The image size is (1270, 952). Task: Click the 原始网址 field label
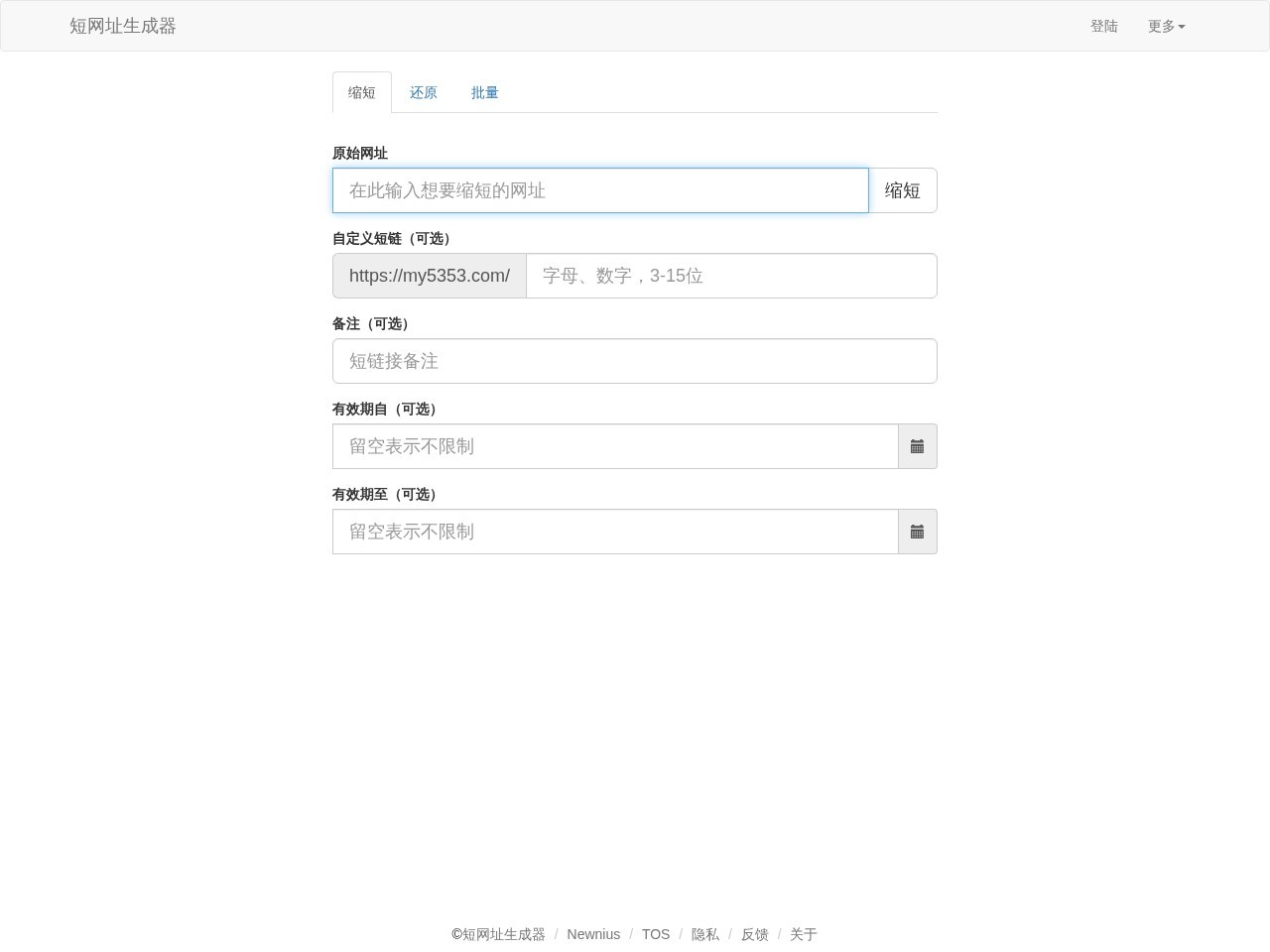(x=360, y=154)
